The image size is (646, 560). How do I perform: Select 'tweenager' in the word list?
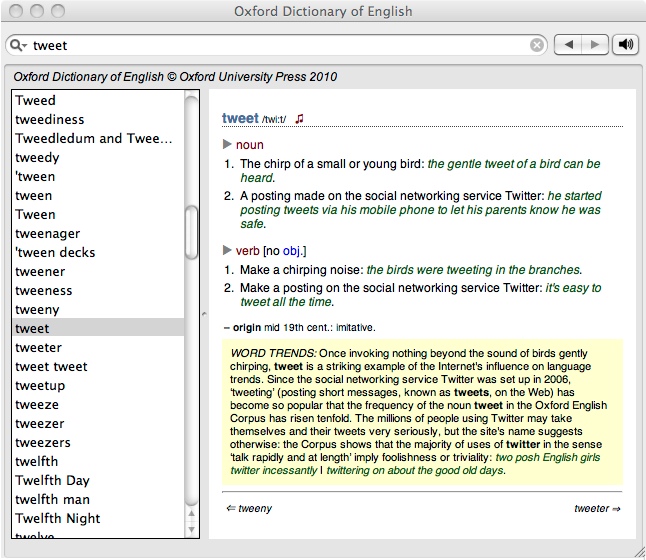coord(47,234)
